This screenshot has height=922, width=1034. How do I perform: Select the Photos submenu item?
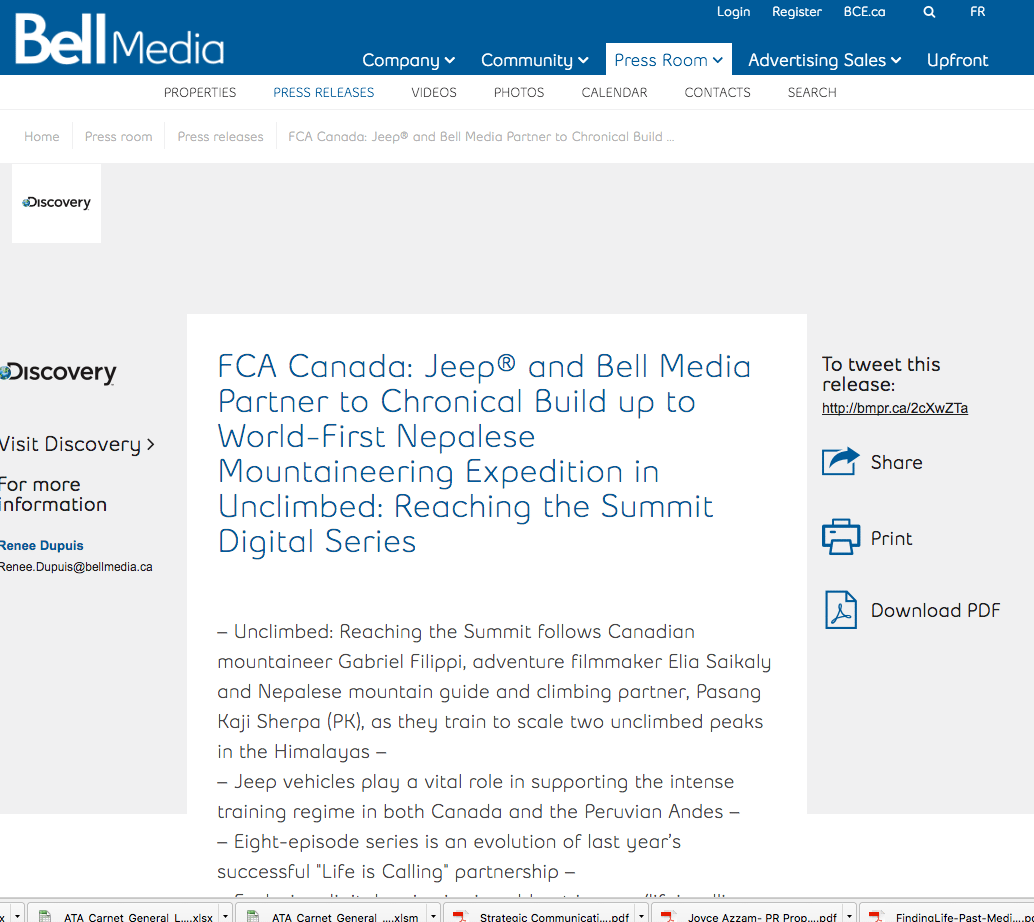[519, 92]
